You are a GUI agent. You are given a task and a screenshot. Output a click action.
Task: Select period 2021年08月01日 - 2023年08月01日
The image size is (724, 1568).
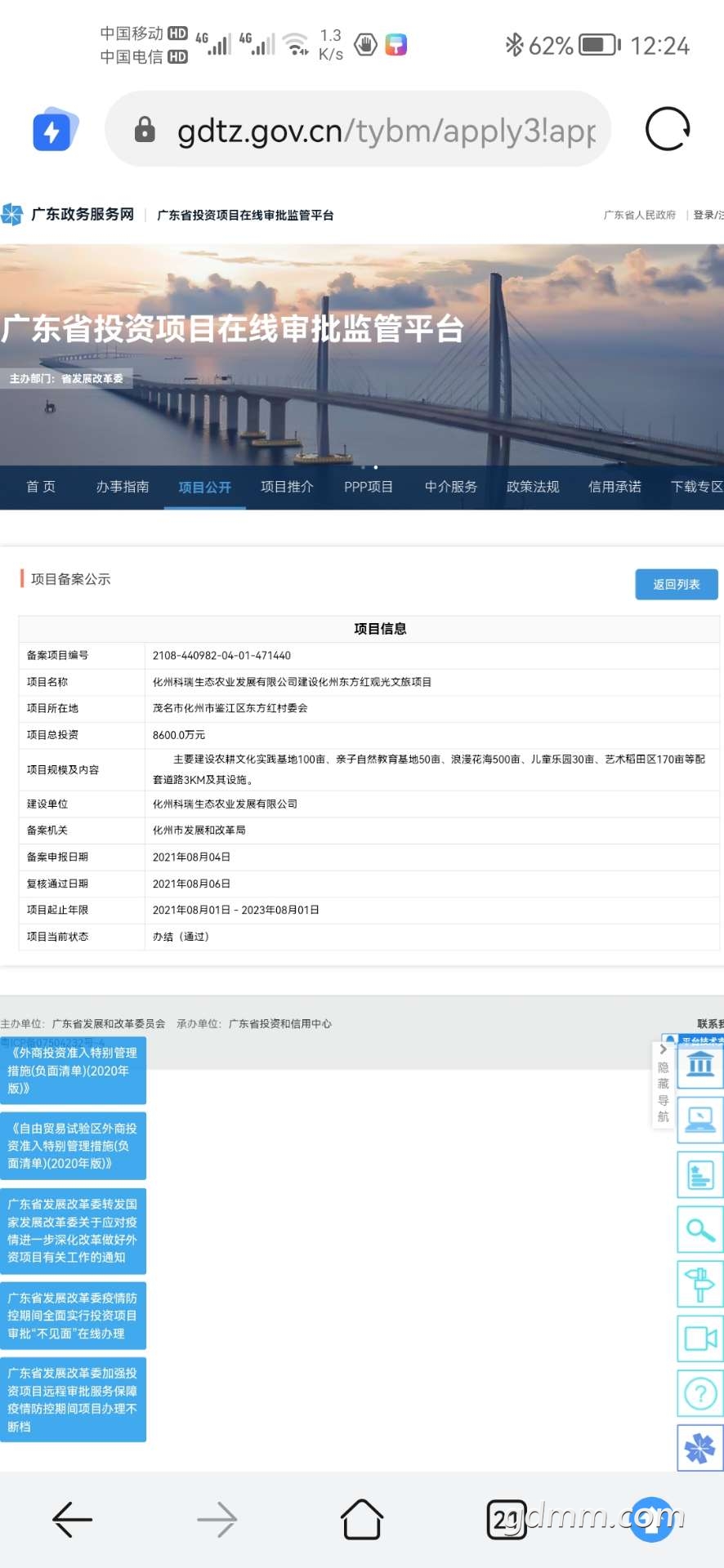coord(235,910)
